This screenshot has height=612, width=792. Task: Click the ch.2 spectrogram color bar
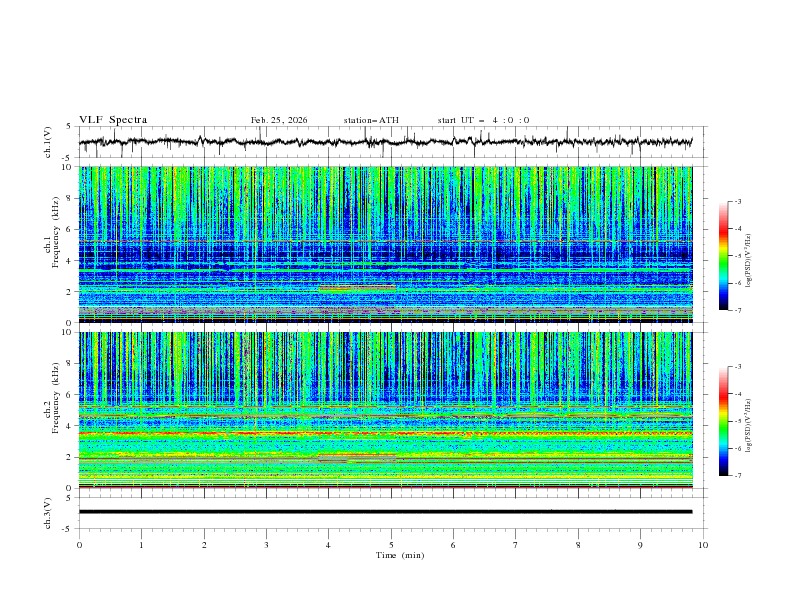723,421
